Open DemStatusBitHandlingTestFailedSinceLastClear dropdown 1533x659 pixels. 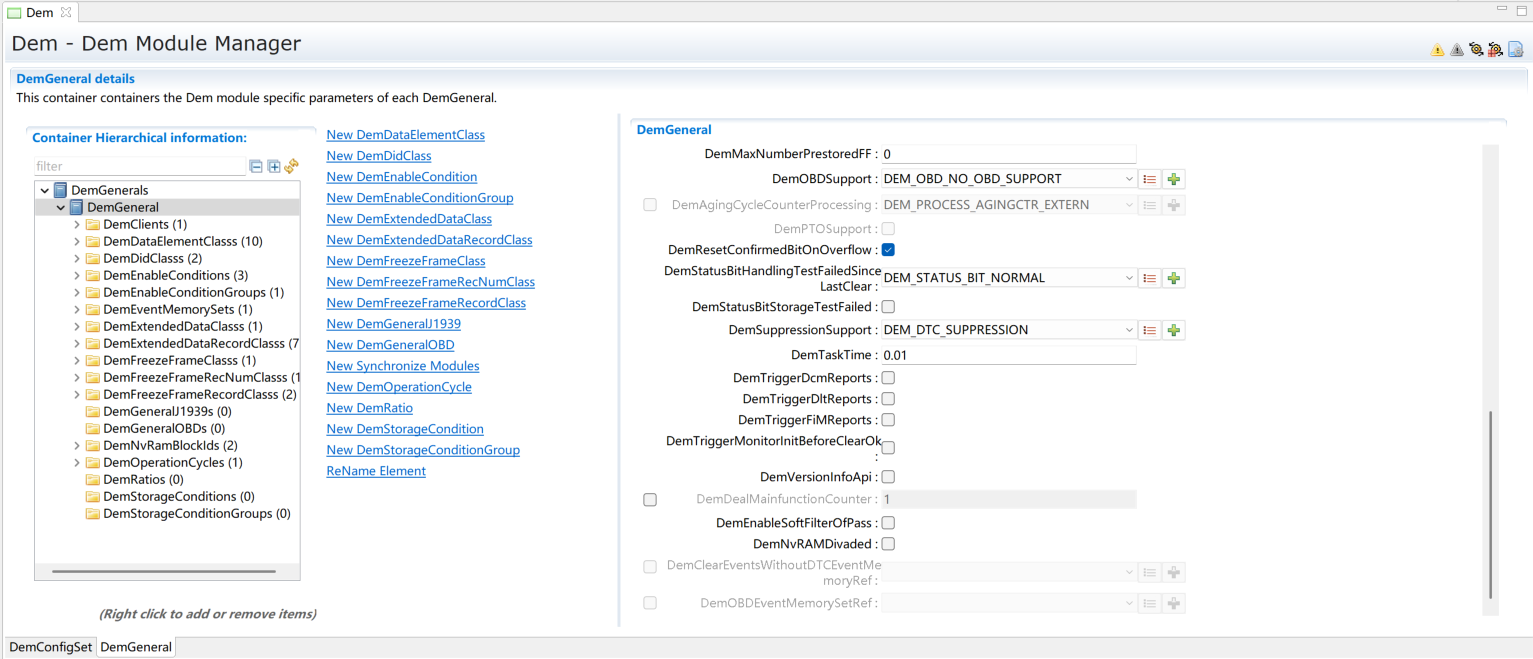coord(1008,278)
